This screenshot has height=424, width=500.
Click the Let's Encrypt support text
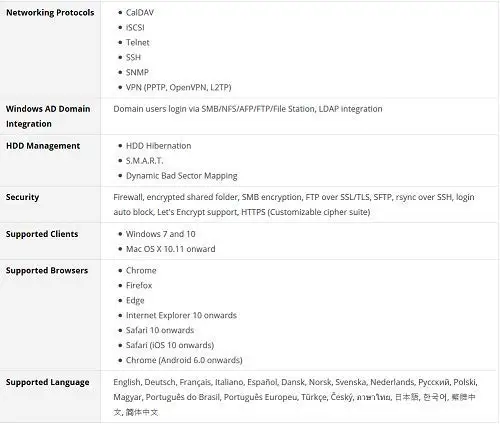pyautogui.click(x=197, y=212)
